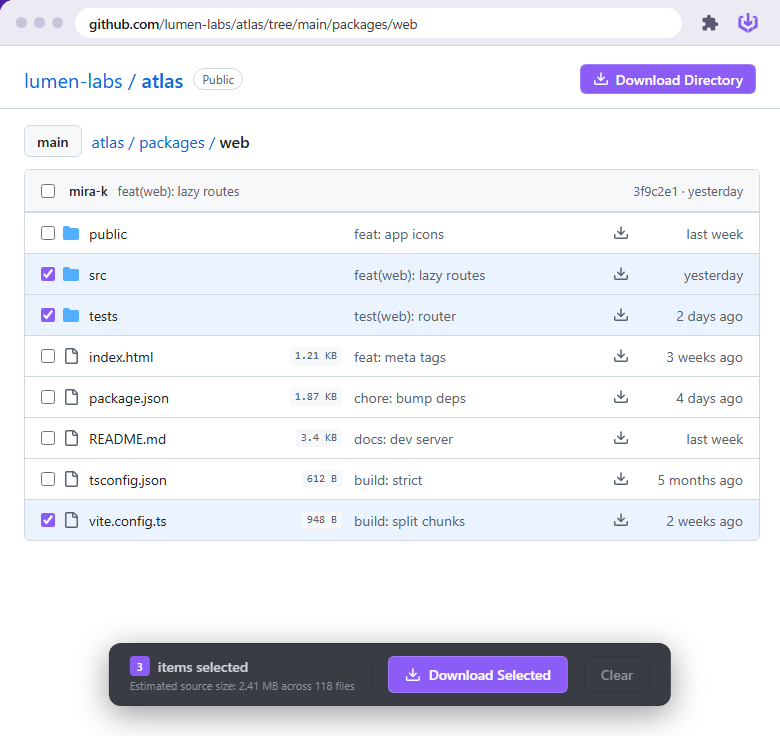This screenshot has width=780, height=736.
Task: Click the vite.config.ts file icon
Action: (x=72, y=520)
